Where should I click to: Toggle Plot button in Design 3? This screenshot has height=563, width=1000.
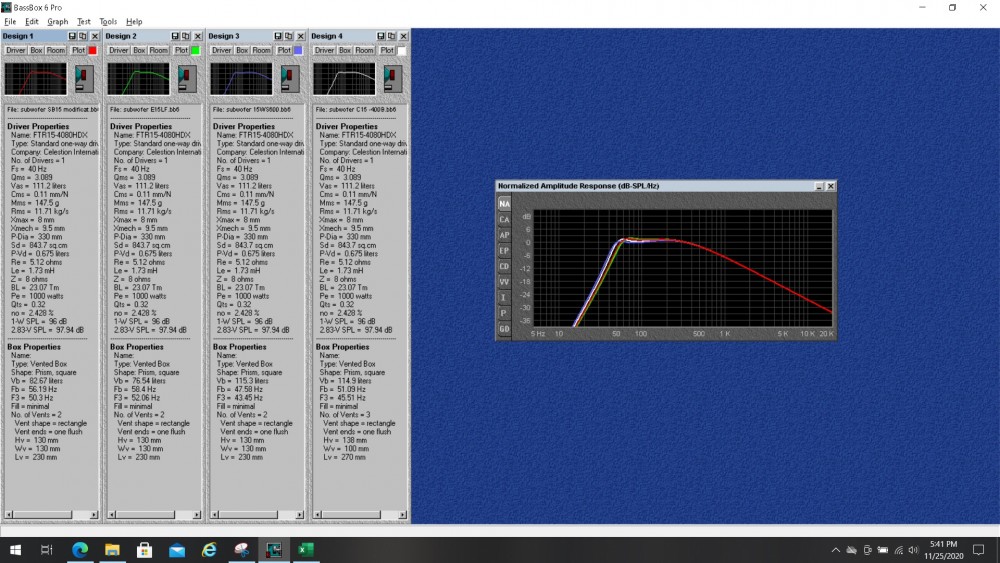pos(284,50)
